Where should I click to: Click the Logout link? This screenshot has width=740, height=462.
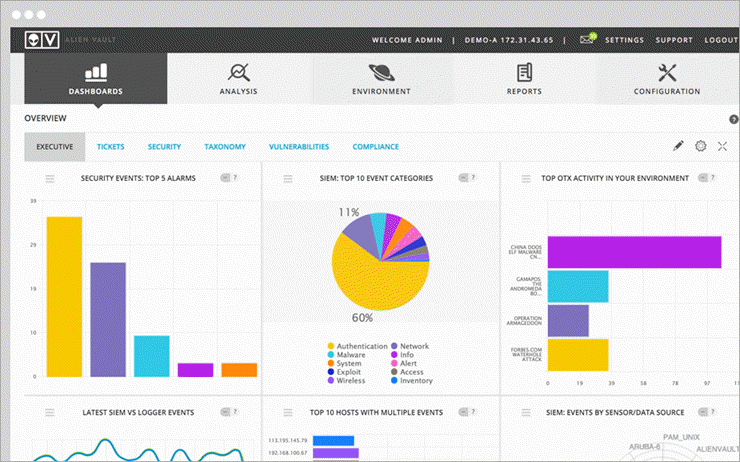[720, 40]
